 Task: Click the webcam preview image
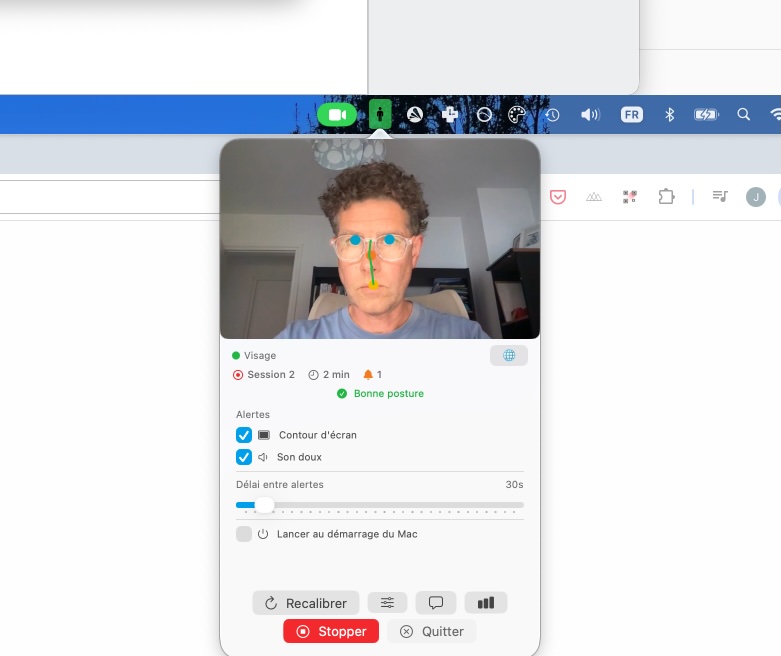click(380, 239)
